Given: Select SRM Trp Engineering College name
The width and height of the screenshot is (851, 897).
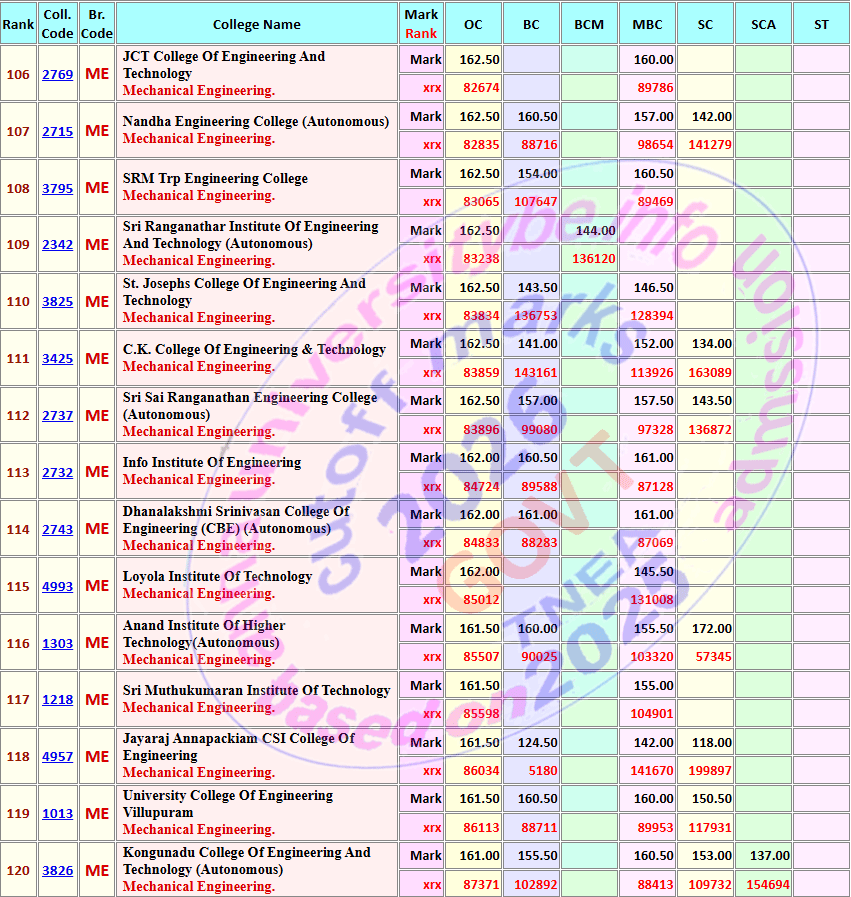Looking at the screenshot, I should [215, 178].
